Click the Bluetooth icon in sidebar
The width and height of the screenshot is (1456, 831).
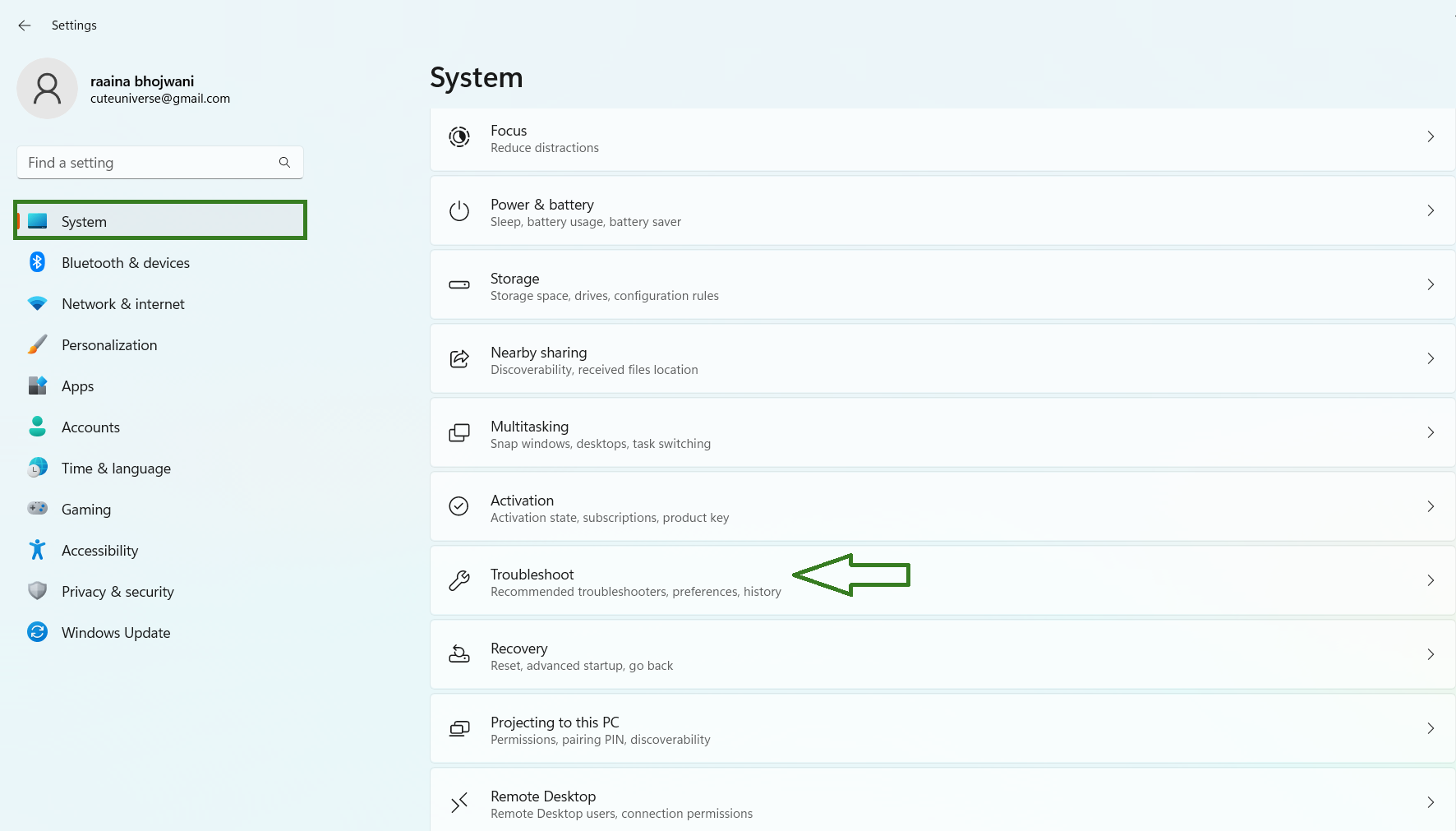click(37, 262)
